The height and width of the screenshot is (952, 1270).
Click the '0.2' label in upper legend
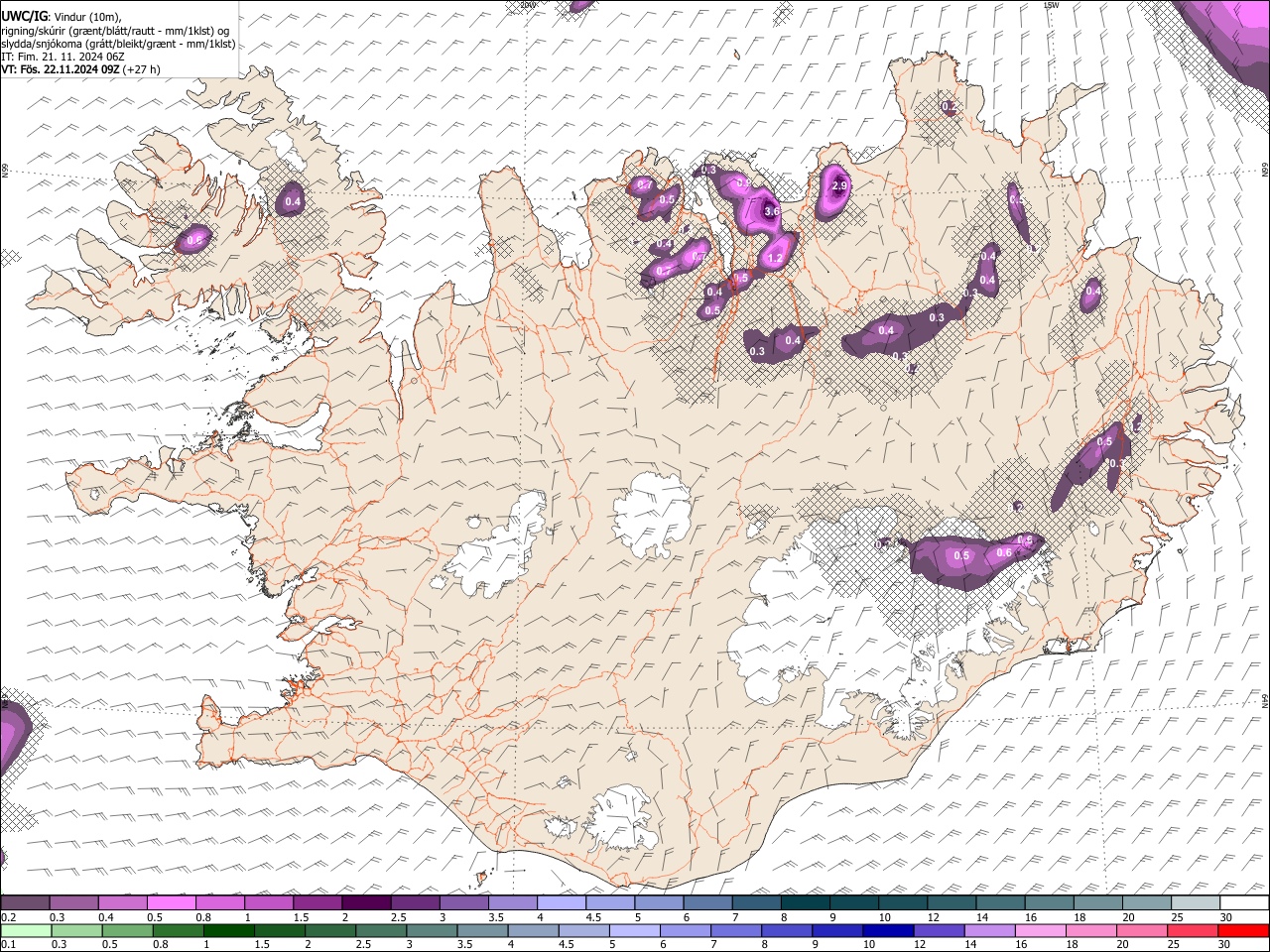click(8, 917)
